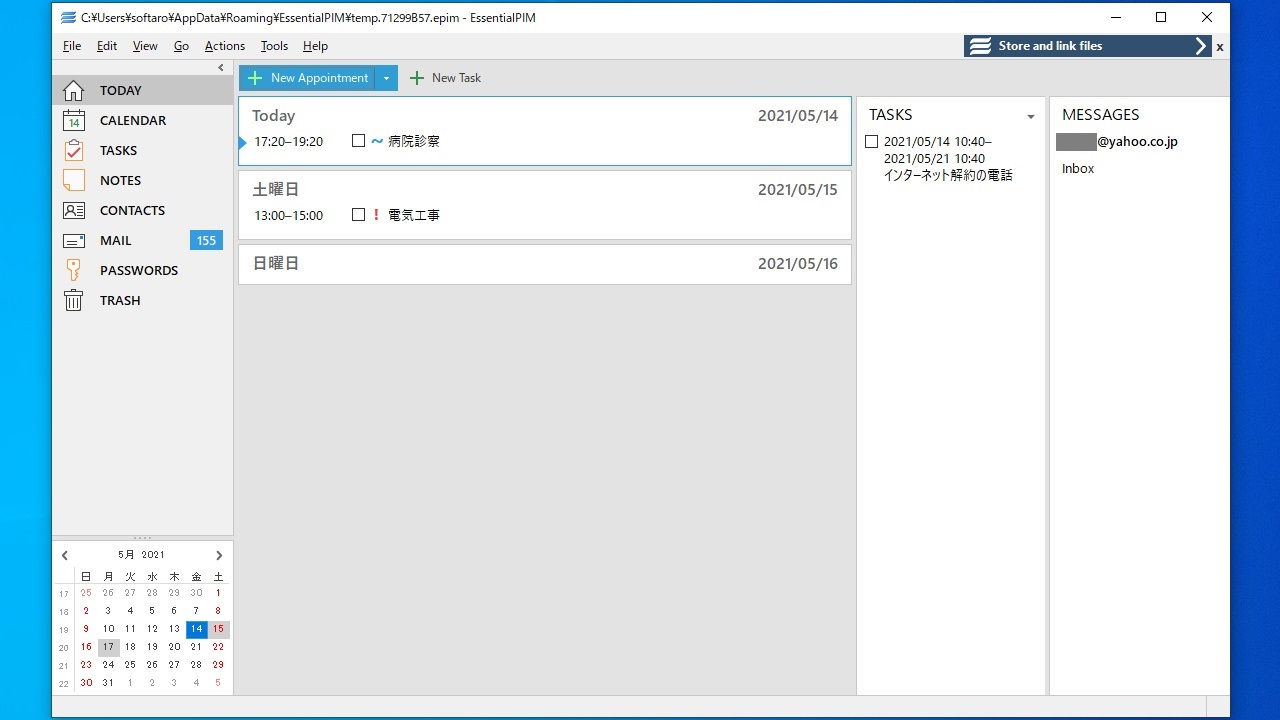Open the Contacts module icon
The height and width of the screenshot is (720, 1280).
pos(74,210)
